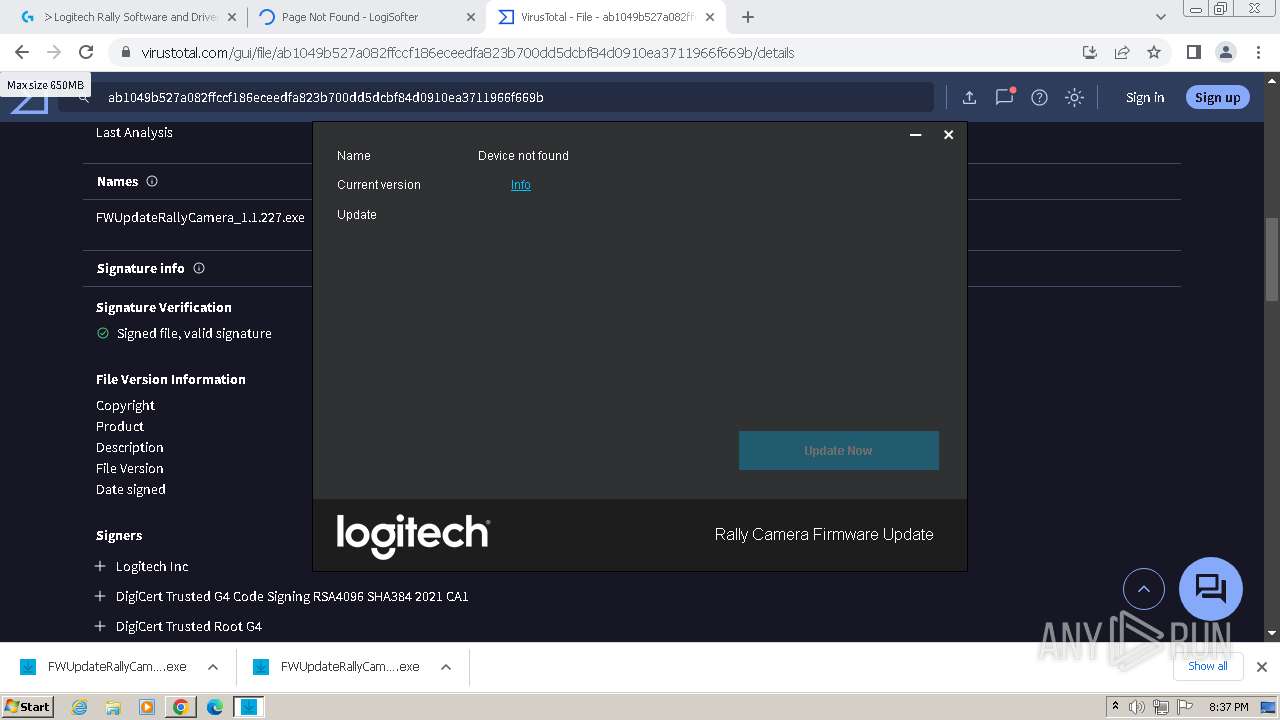This screenshot has height=720, width=1280.
Task: Open File Explorer from the taskbar
Action: coord(113,707)
